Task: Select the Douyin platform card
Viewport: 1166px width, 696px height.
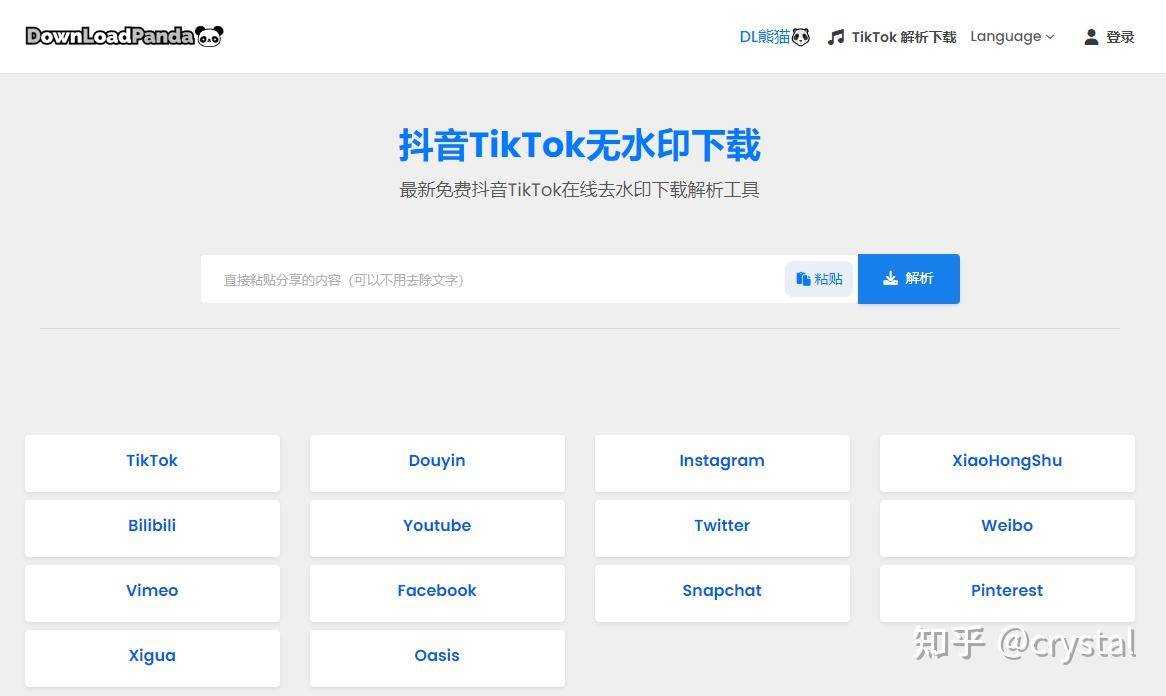Action: coord(437,463)
